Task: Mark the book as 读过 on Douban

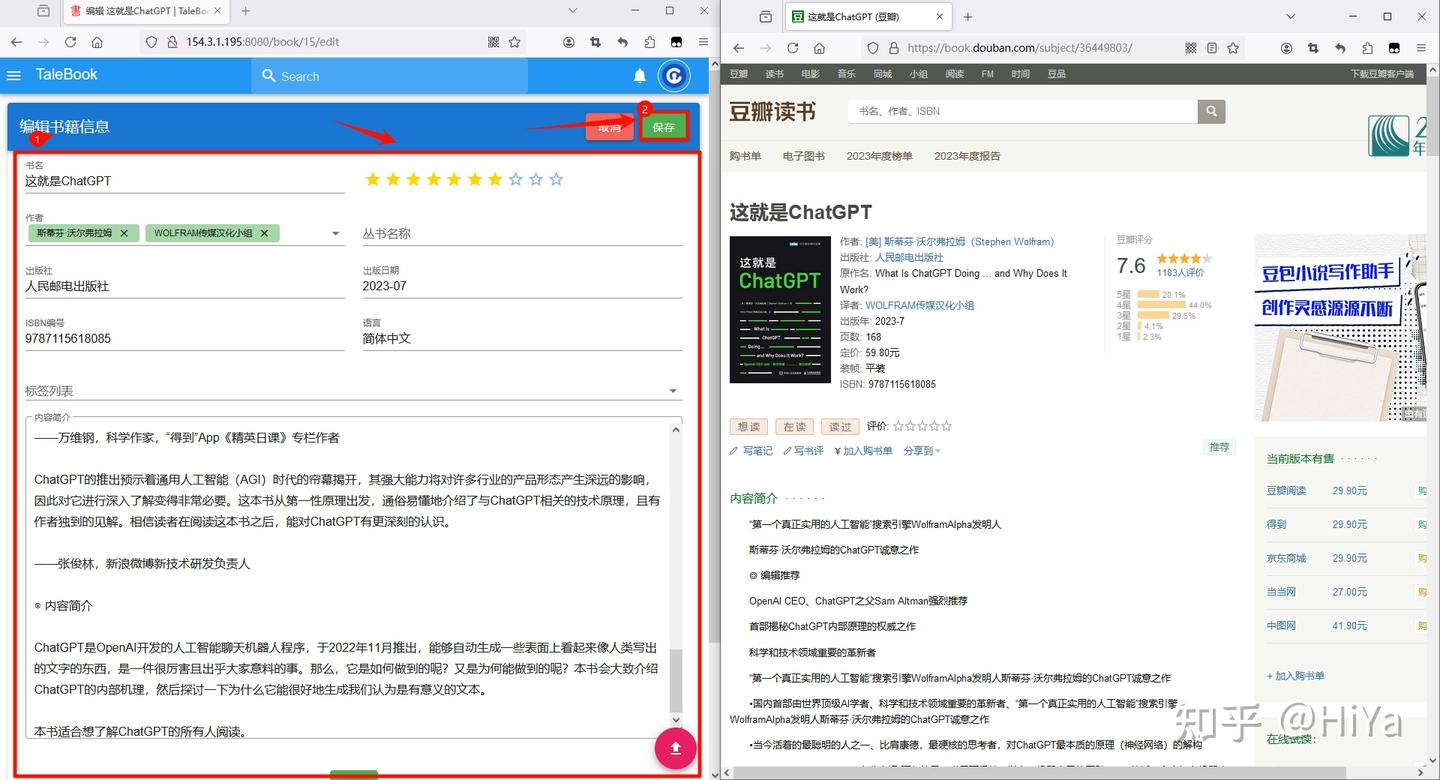Action: 840,427
